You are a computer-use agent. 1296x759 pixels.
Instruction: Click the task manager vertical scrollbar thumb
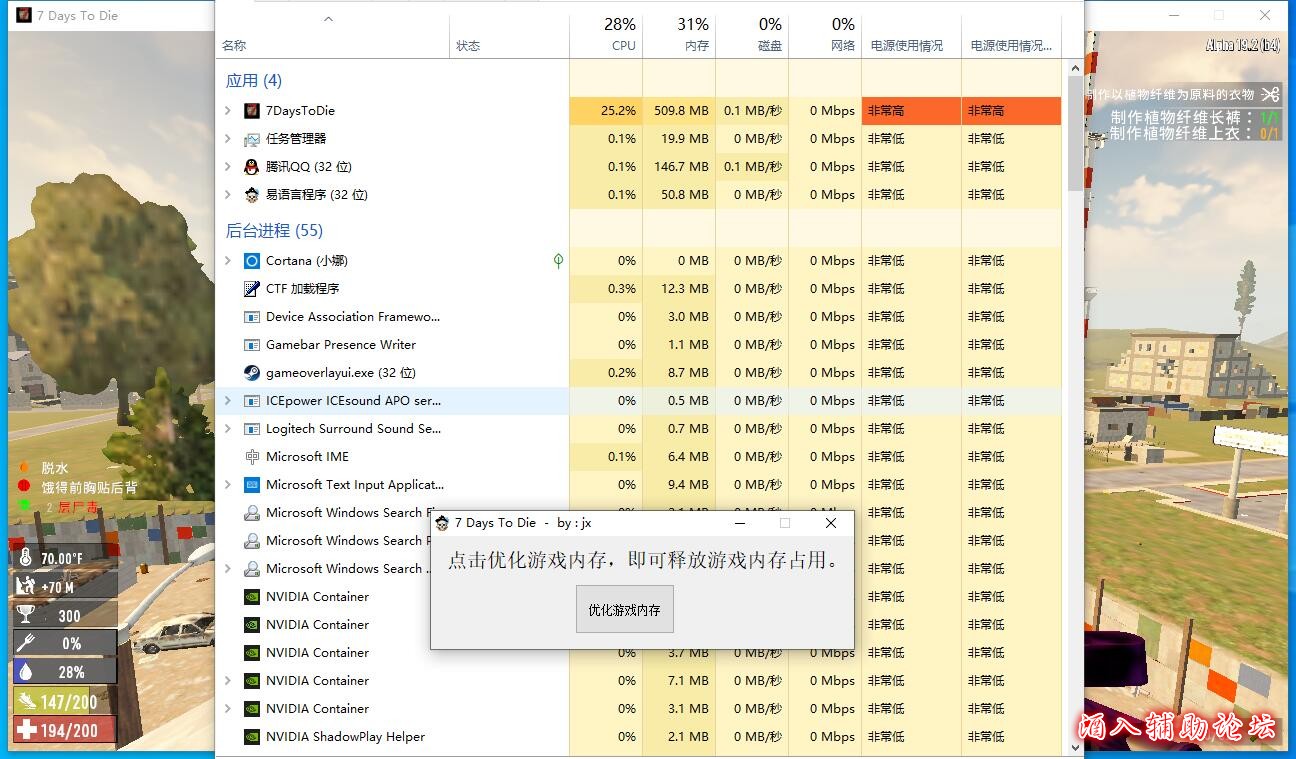pyautogui.click(x=1076, y=132)
